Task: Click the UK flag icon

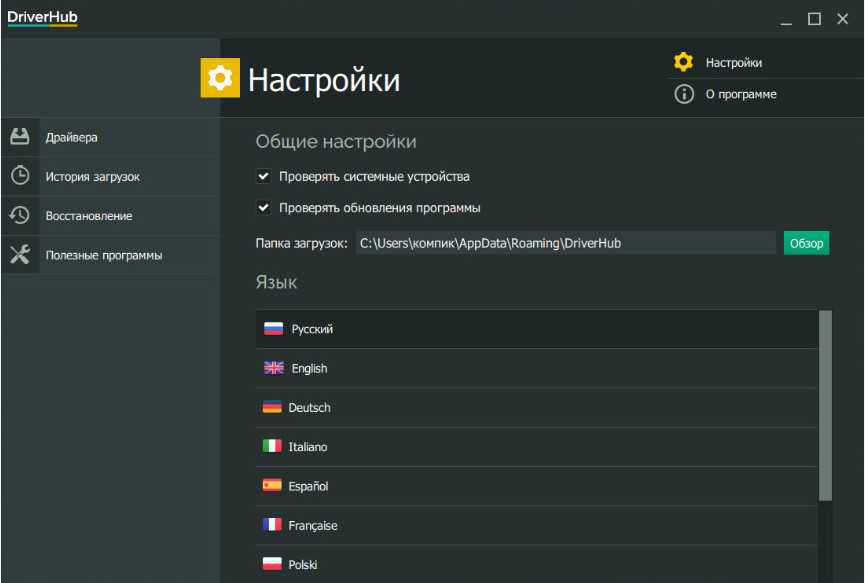Action: pyautogui.click(x=273, y=368)
